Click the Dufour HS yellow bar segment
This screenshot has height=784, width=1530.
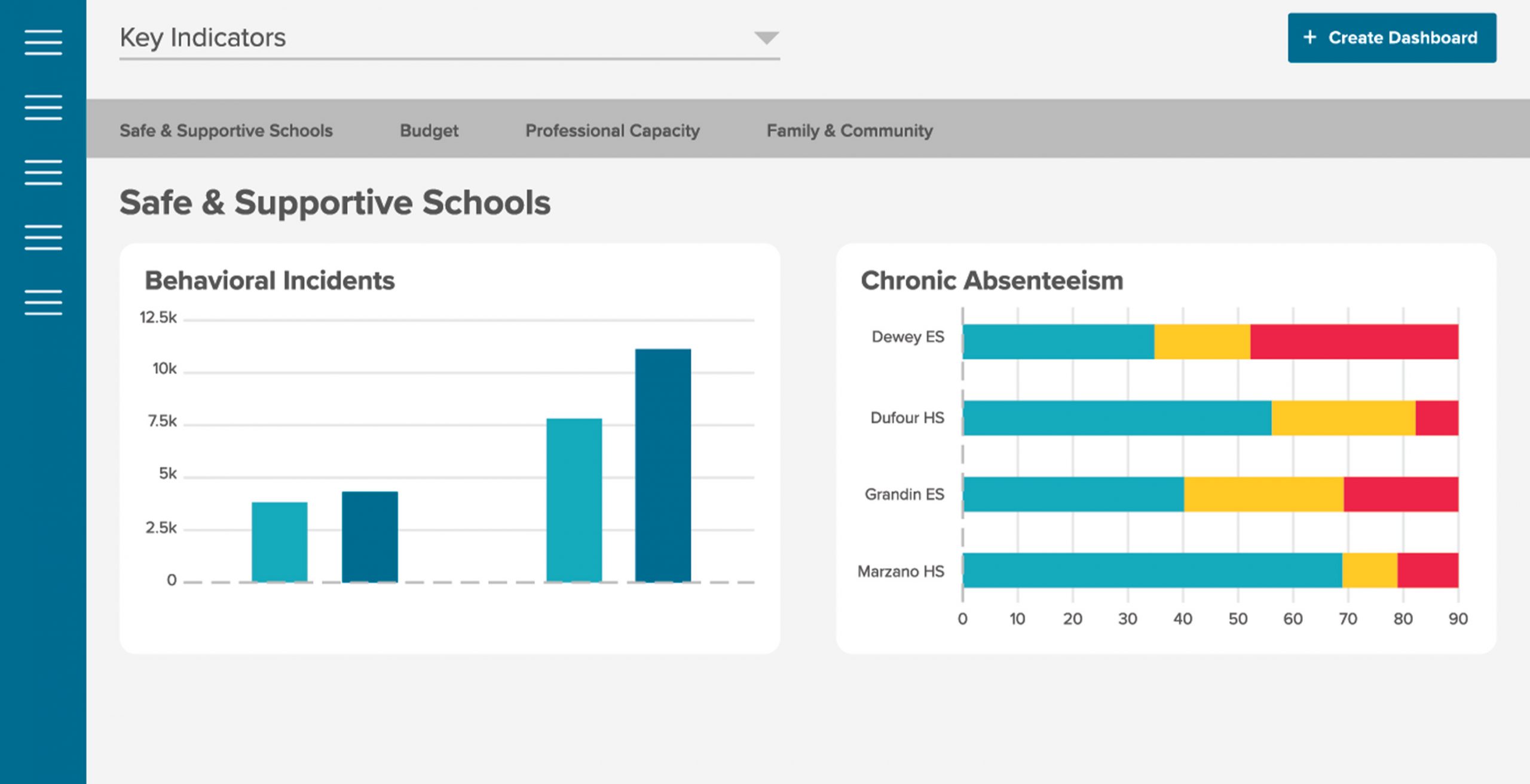click(x=1344, y=418)
